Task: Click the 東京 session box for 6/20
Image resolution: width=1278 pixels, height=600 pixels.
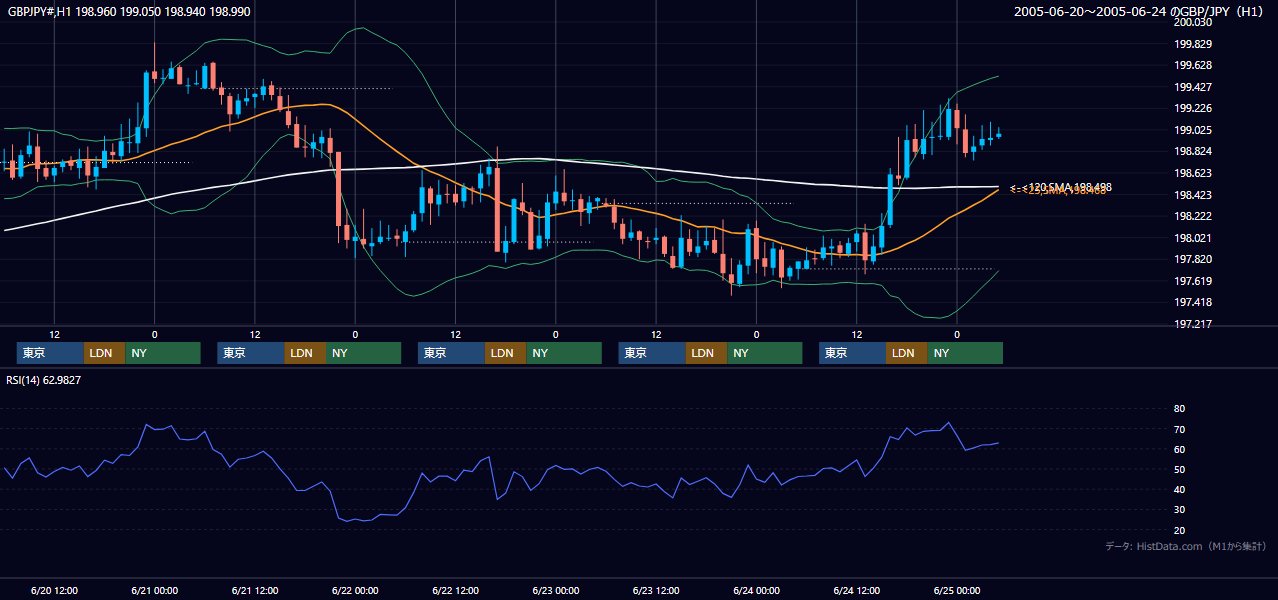Action: click(x=50, y=353)
